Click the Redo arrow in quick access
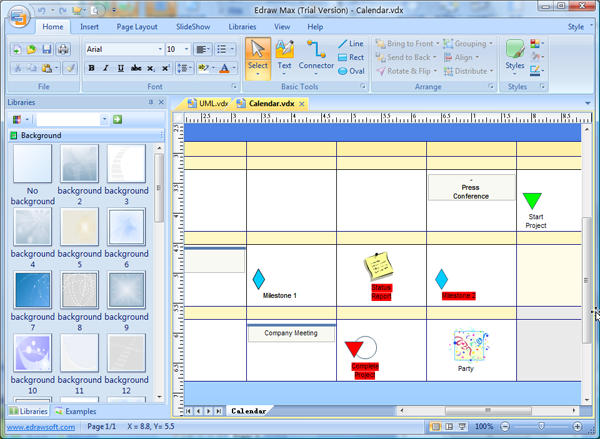The height and width of the screenshot is (439, 600). 63,10
